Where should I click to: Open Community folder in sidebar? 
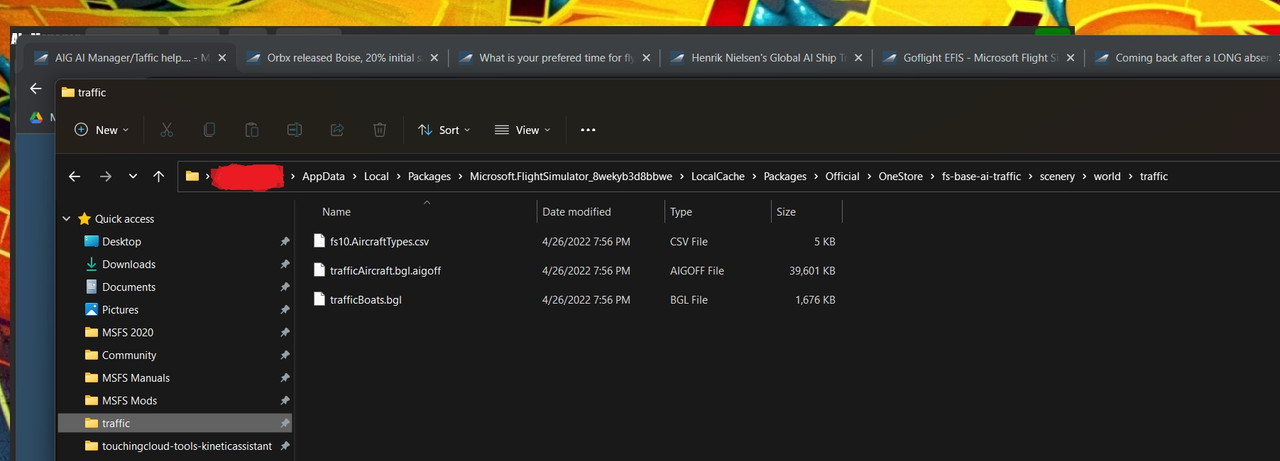tap(129, 355)
